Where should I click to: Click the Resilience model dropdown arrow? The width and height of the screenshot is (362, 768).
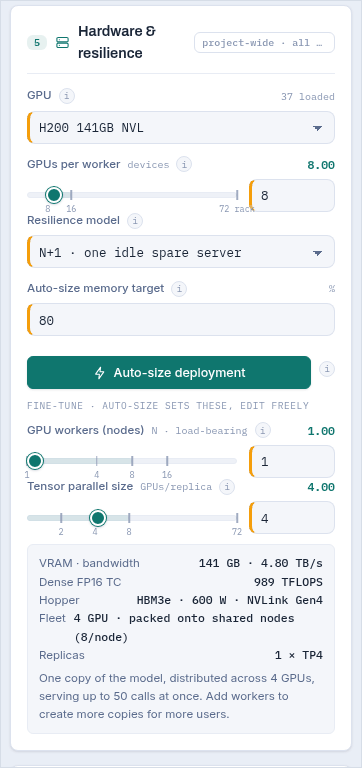317,253
